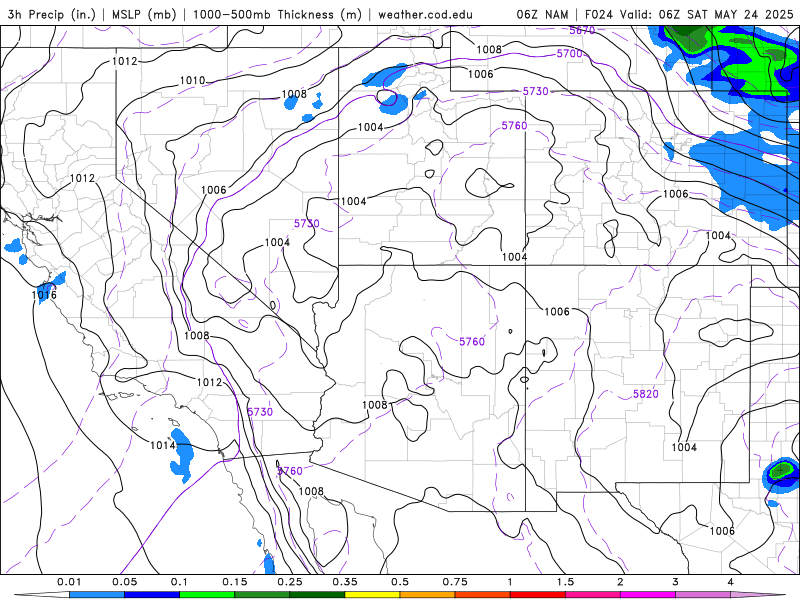This screenshot has width=800, height=600.
Task: Choose the red-orange 0.75 legend swatch
Action: pyautogui.click(x=482, y=595)
